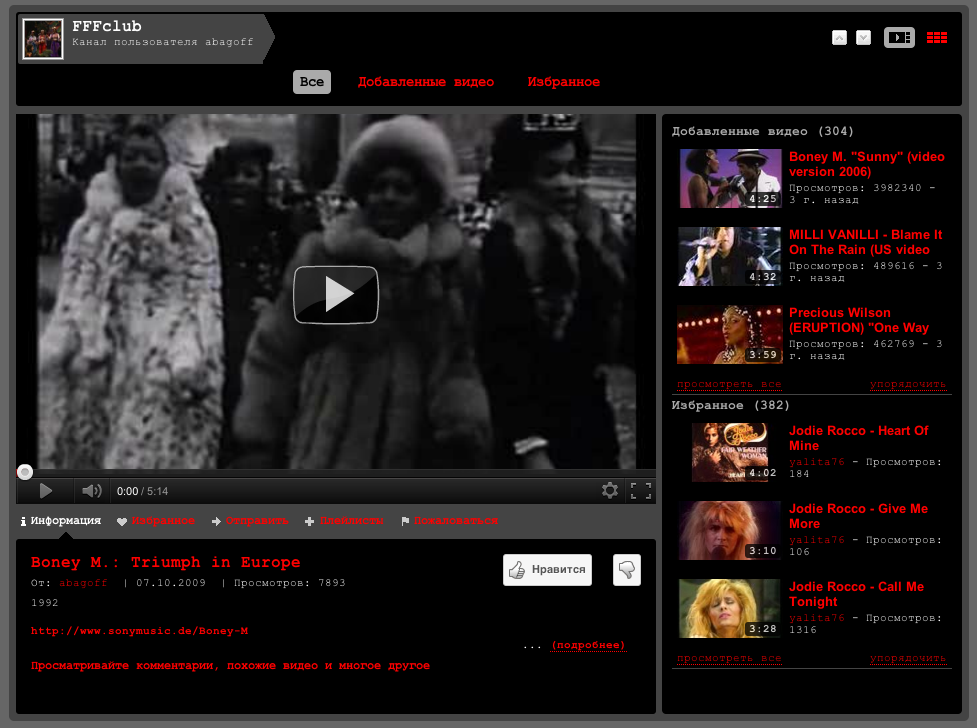Mute the video using speaker icon
977x728 pixels.
click(x=92, y=491)
